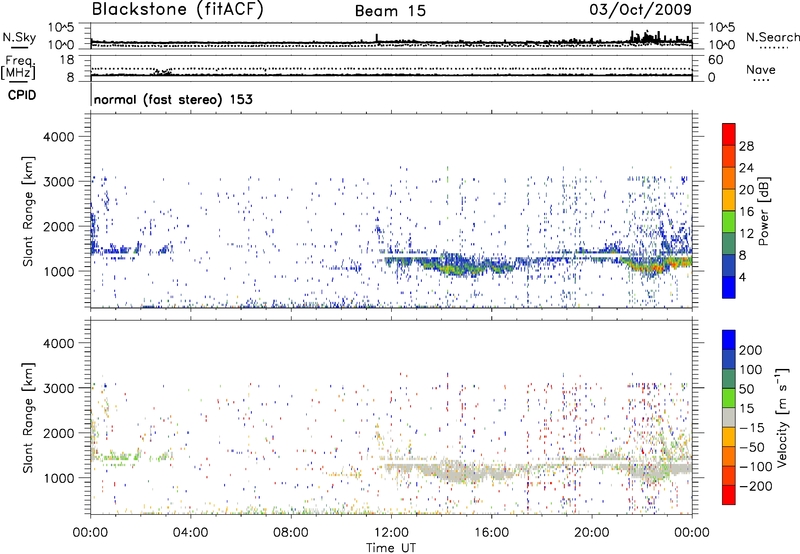The width and height of the screenshot is (800, 554).
Task: Click the left '10^5' noise axis value
Action: (61, 27)
